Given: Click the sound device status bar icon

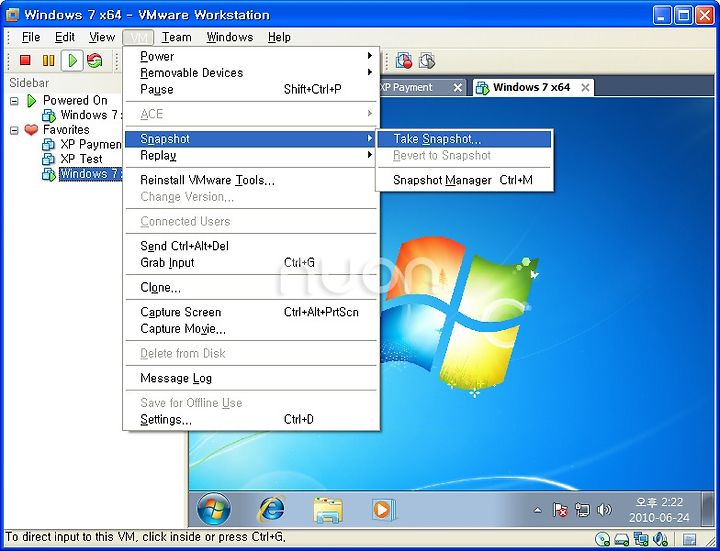Looking at the screenshot, I should click(660, 539).
